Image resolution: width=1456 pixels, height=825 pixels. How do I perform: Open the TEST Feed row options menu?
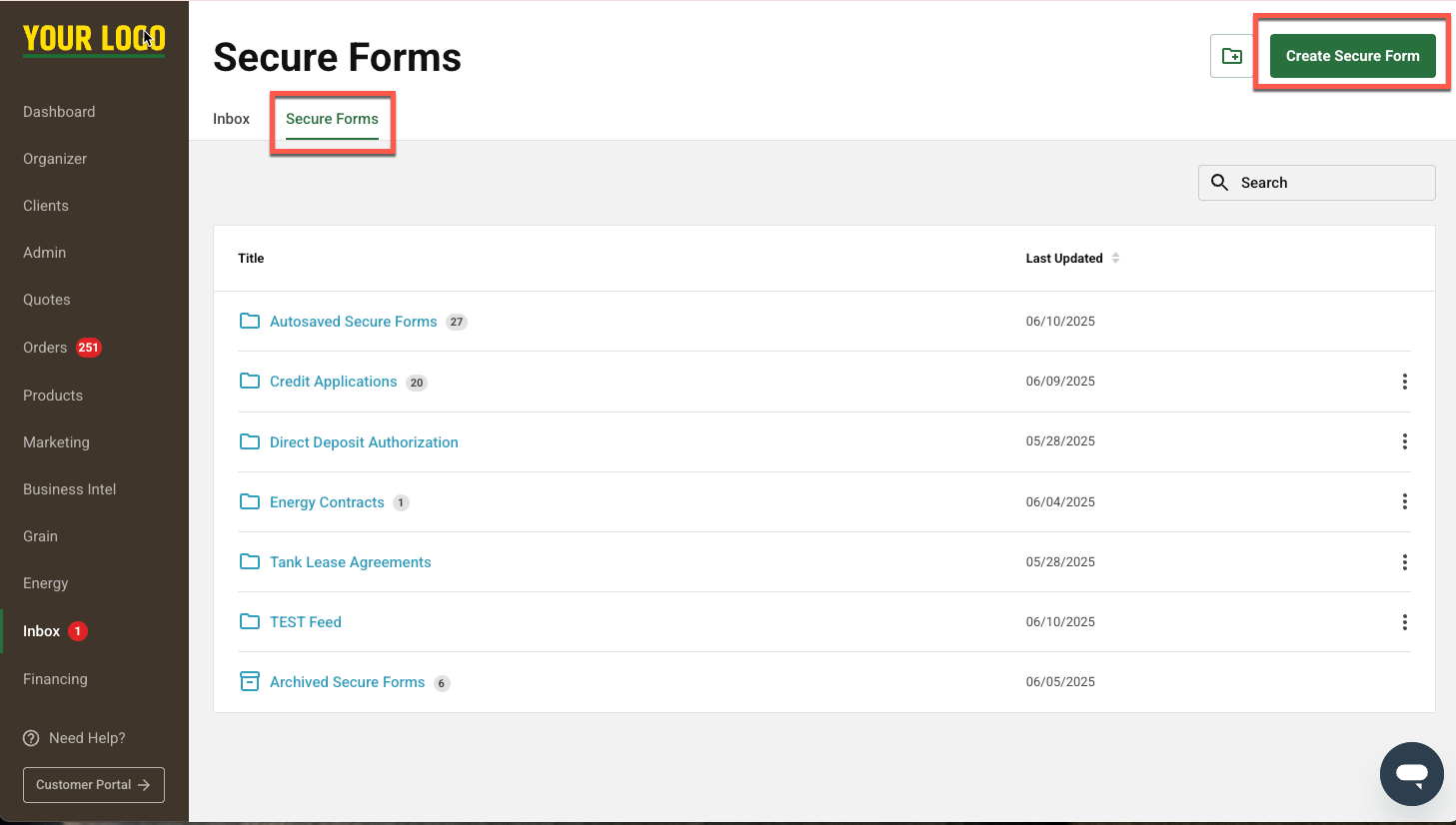point(1404,622)
